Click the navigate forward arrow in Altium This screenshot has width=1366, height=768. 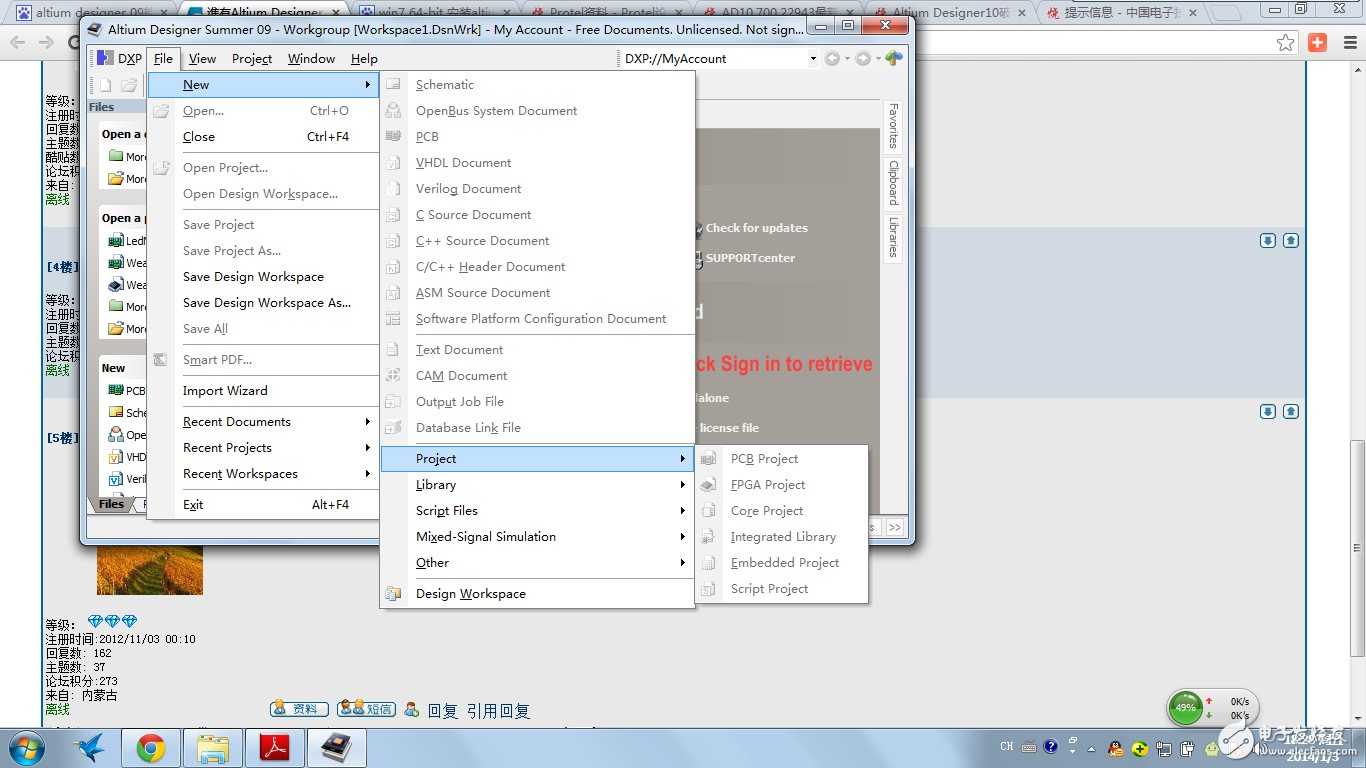863,59
